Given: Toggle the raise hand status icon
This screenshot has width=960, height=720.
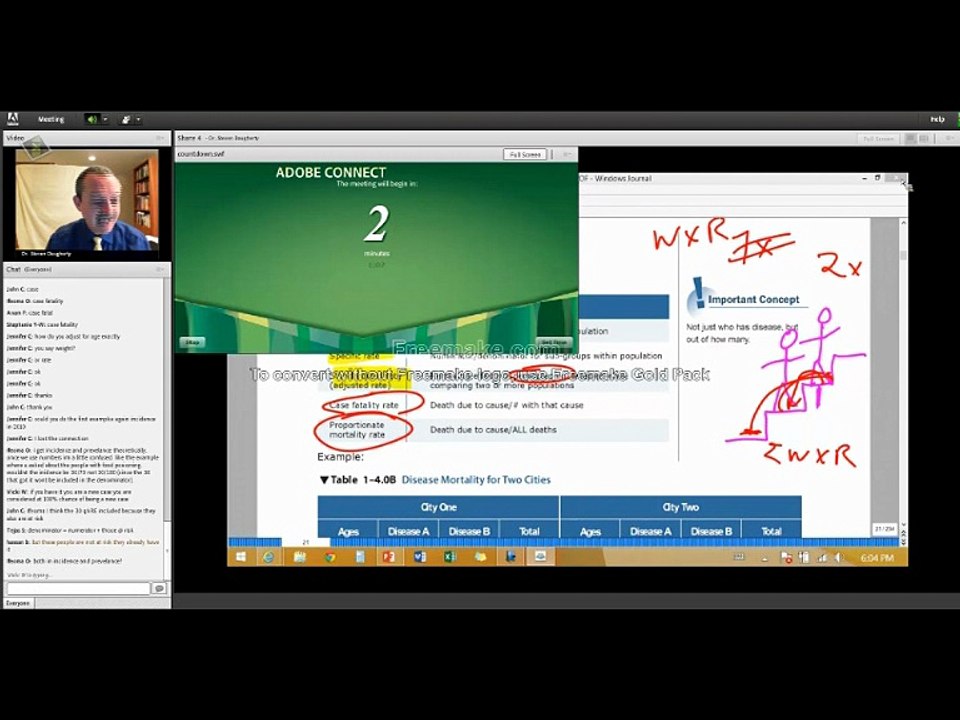Looking at the screenshot, I should pos(126,119).
